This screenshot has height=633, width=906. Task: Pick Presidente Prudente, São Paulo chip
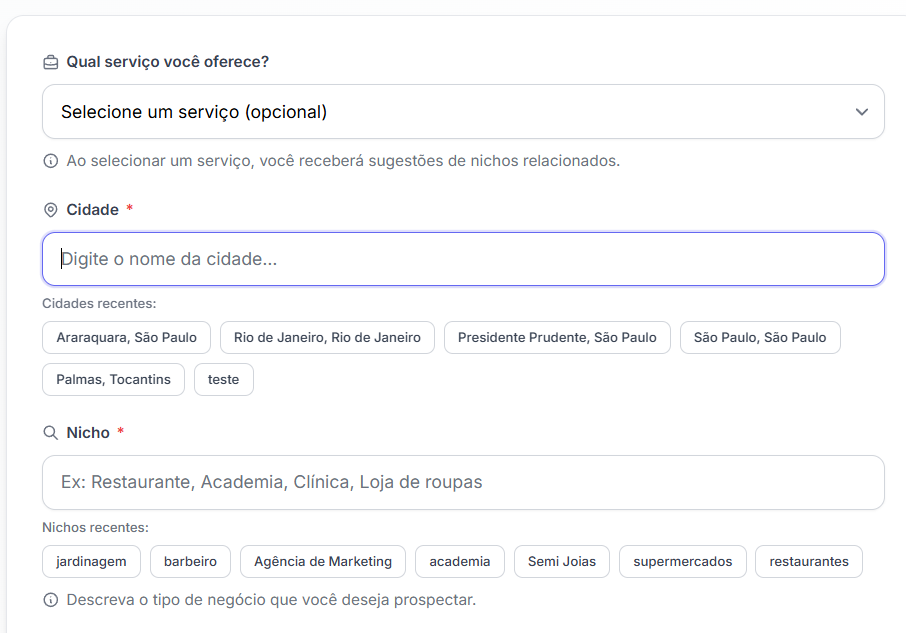click(x=557, y=338)
